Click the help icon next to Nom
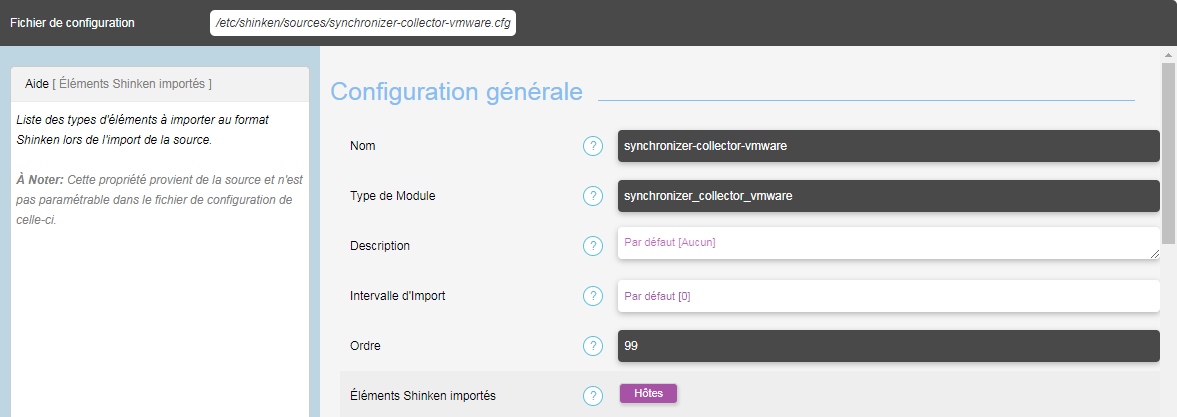This screenshot has width=1177, height=417. 592,146
